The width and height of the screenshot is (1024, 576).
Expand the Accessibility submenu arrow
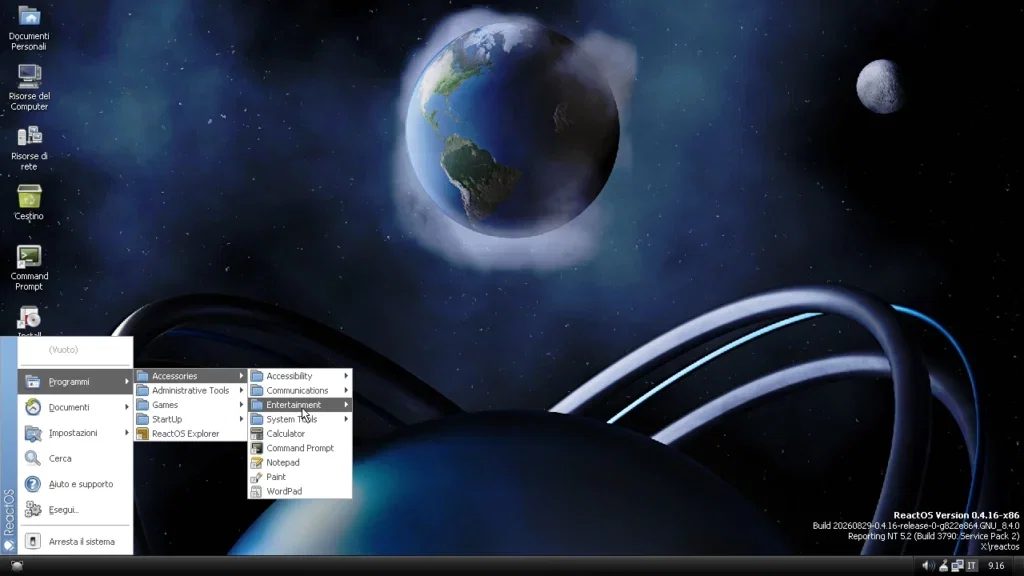[346, 376]
